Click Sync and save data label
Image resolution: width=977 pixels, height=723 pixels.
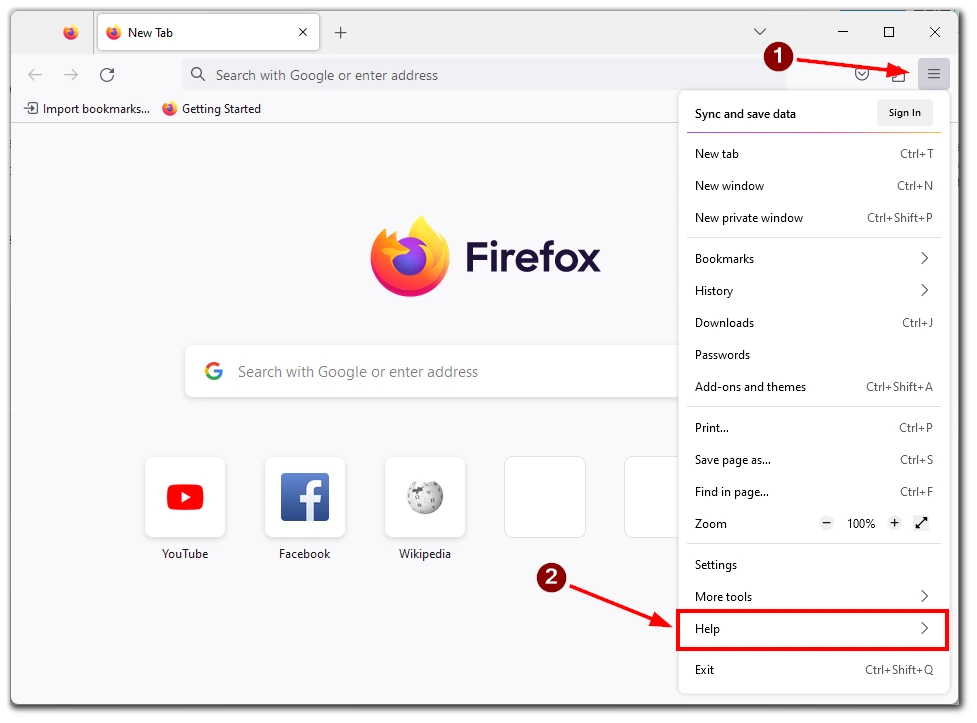tap(745, 114)
